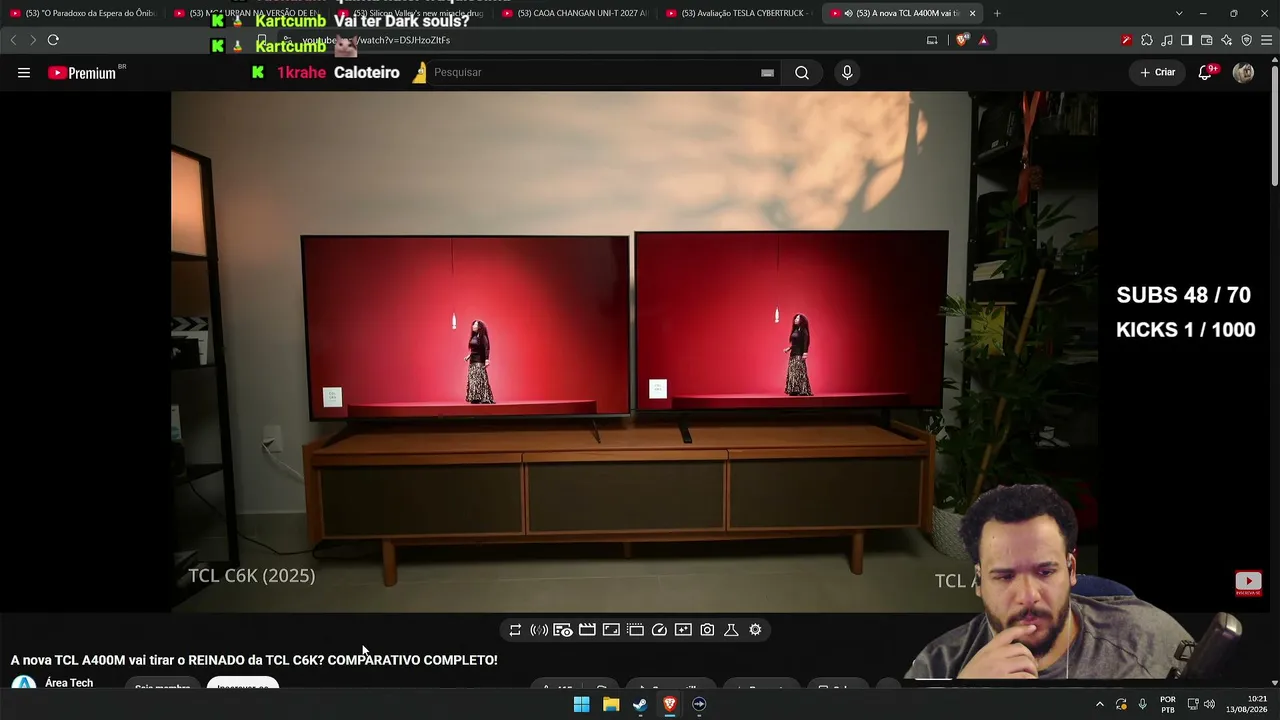Open File Explorer from the taskbar
The width and height of the screenshot is (1280, 720).
tap(611, 704)
